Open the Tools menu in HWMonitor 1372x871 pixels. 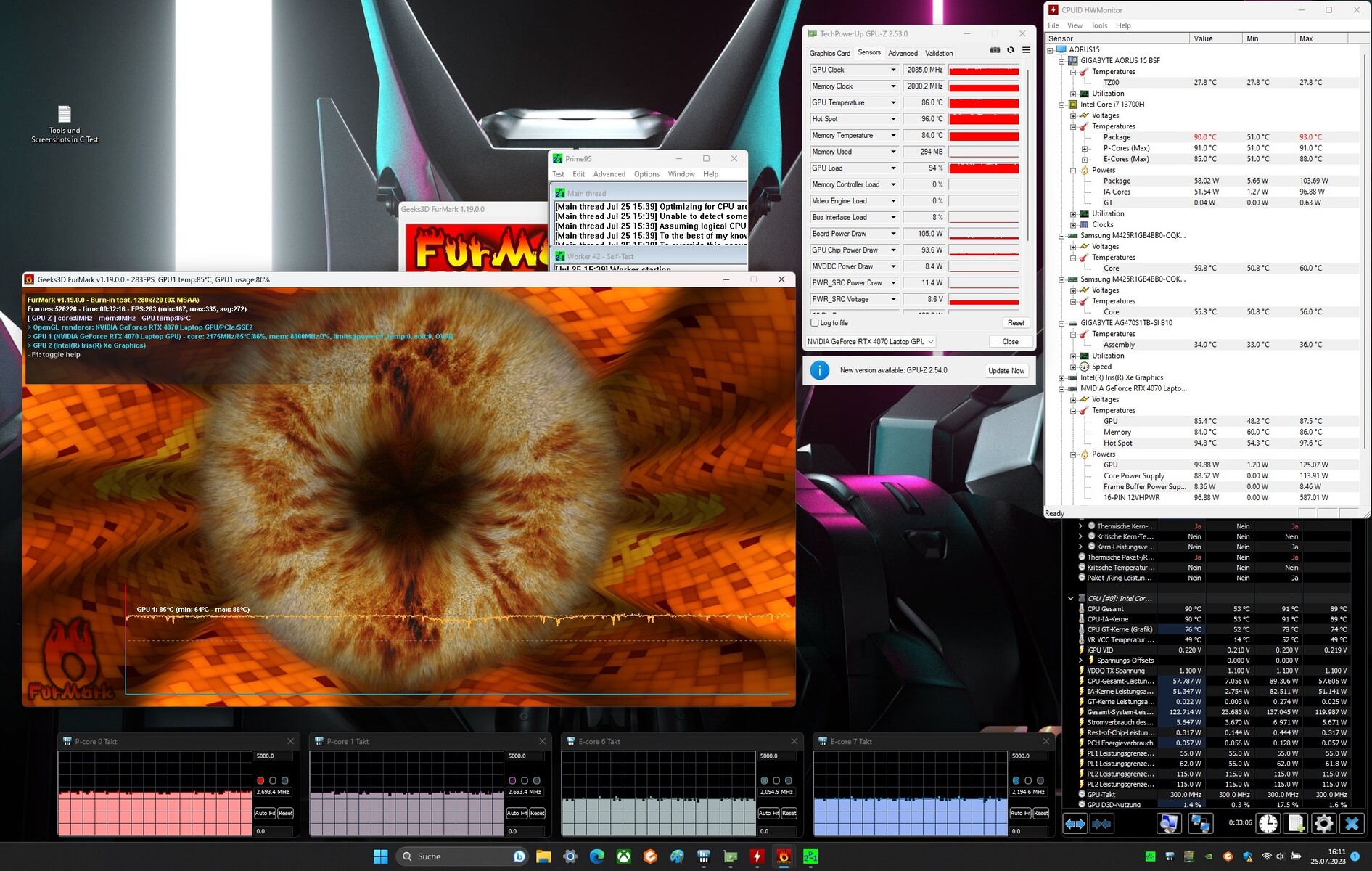[1099, 25]
